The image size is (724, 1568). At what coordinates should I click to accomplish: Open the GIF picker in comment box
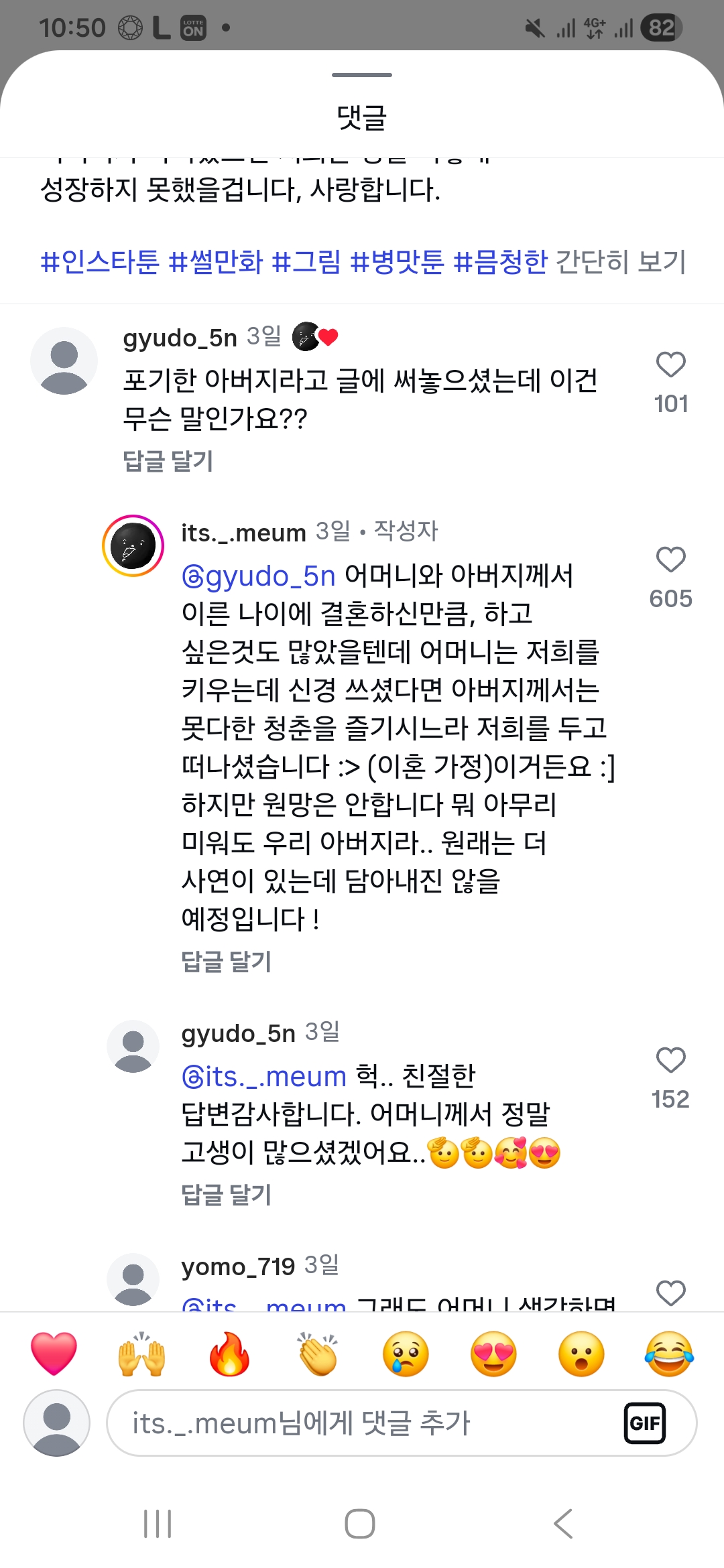644,1423
